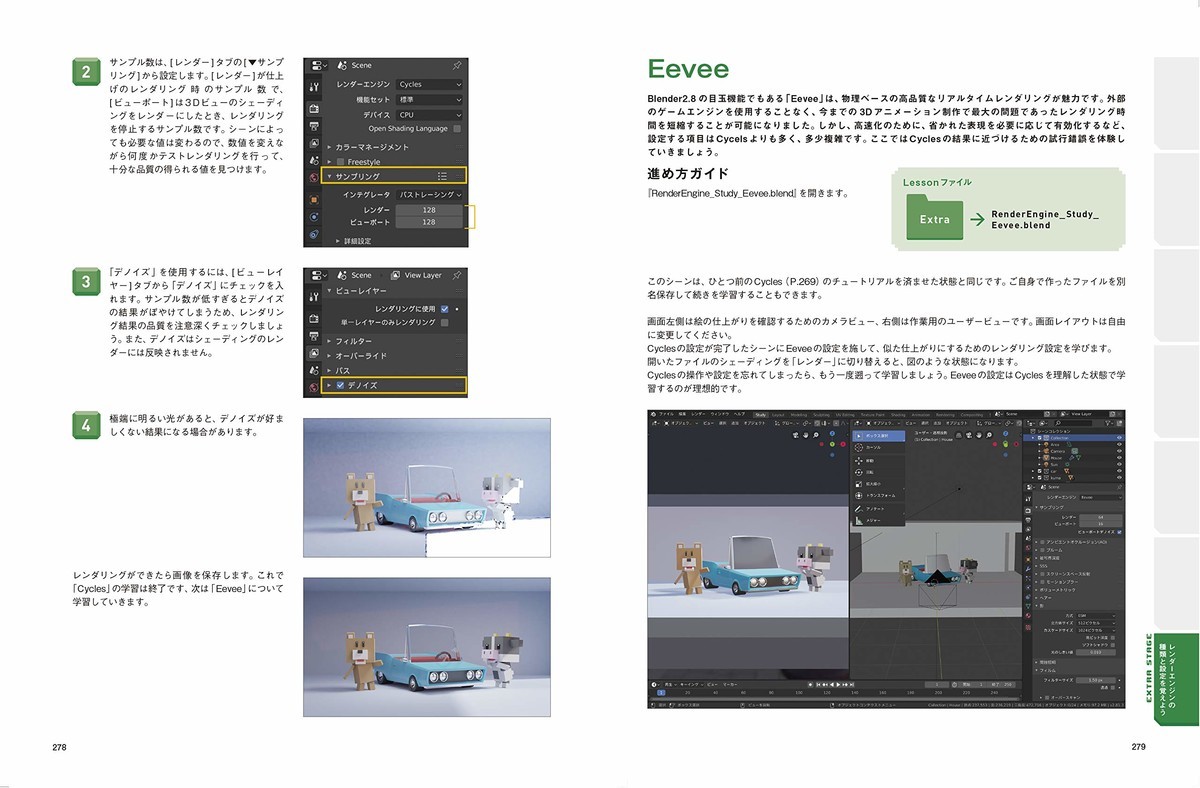Open the orange Object tab in Cycles panel
The width and height of the screenshot is (1200, 788).
(314, 200)
